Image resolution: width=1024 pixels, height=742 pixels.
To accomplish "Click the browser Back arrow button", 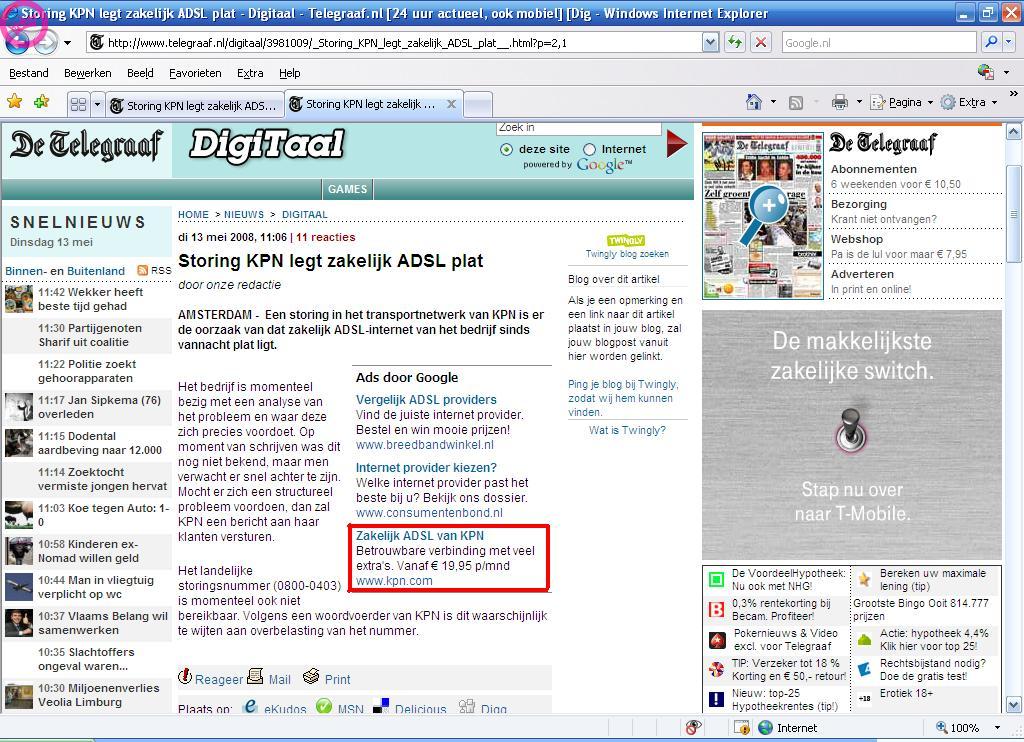I will point(18,42).
